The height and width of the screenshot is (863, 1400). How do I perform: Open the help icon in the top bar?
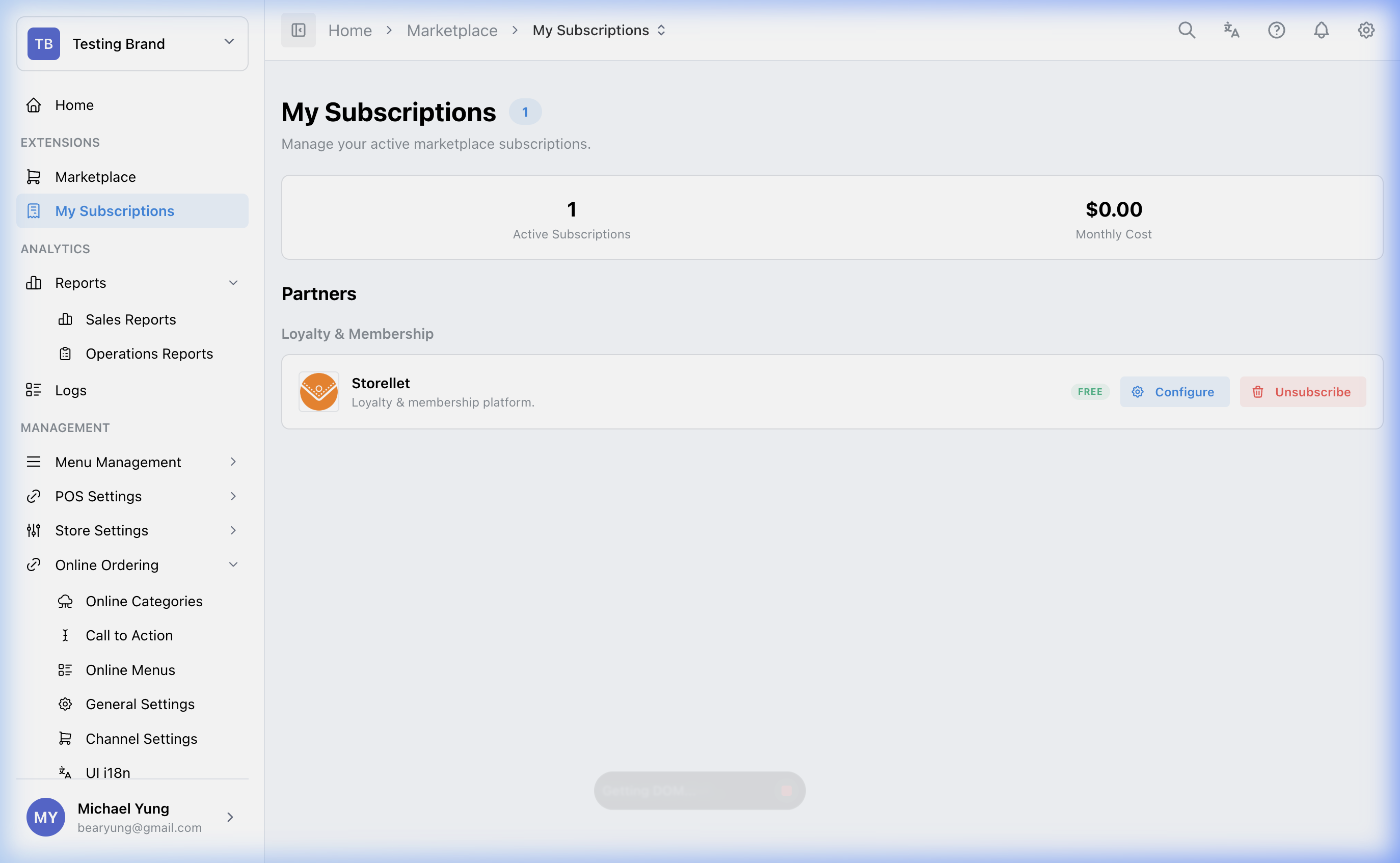pos(1276,30)
